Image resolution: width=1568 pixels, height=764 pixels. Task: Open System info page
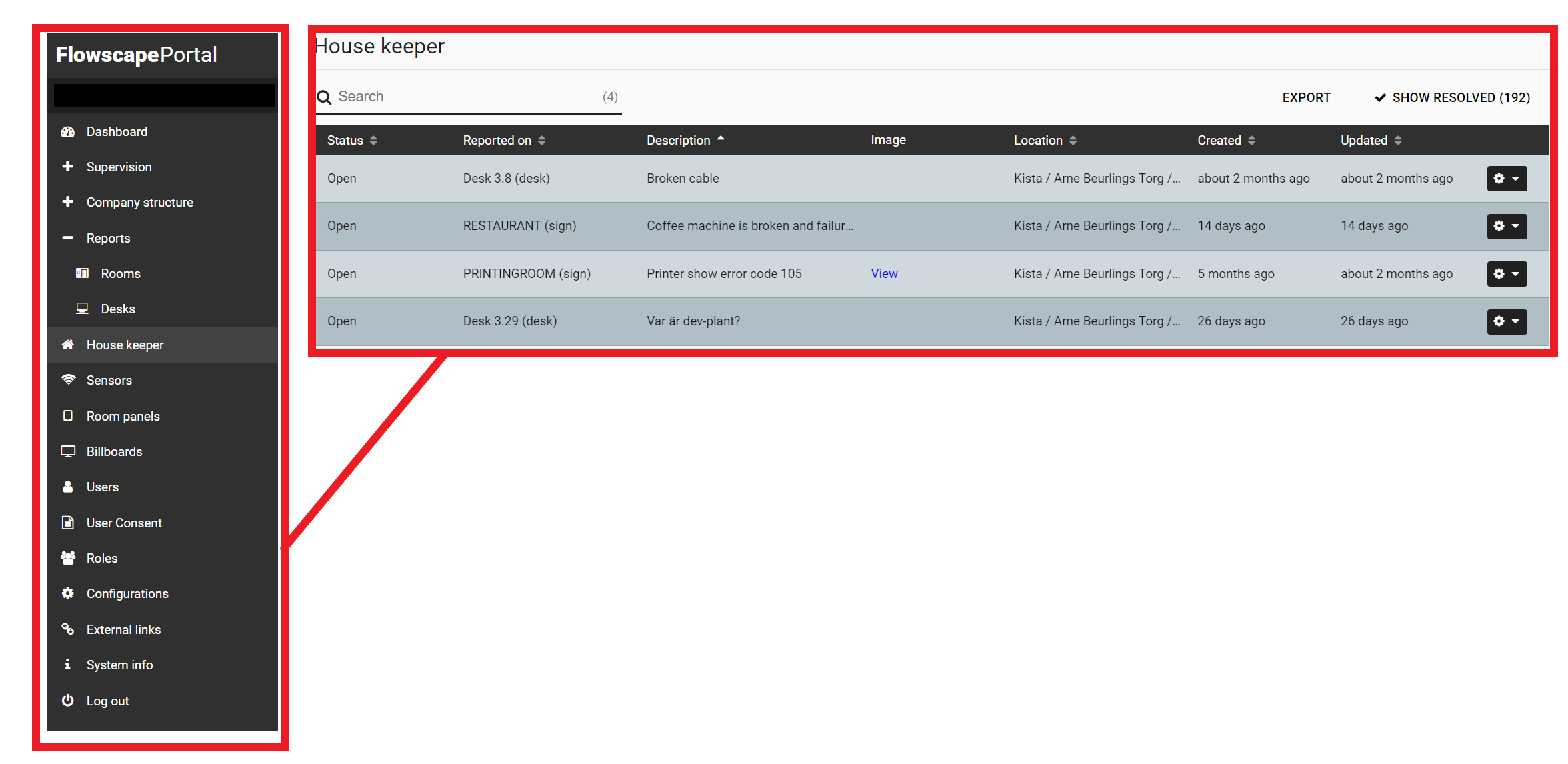pyautogui.click(x=120, y=665)
